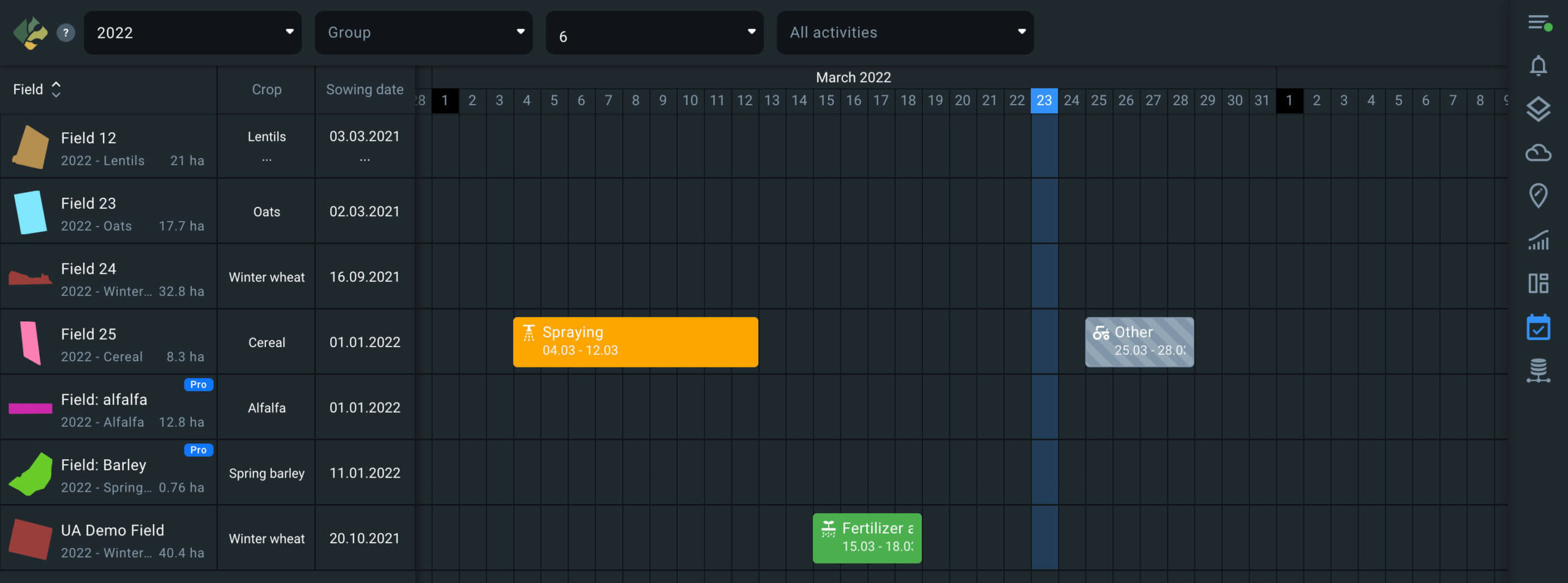Click March 1 date header
Image resolution: width=1568 pixels, height=583 pixels.
[x=445, y=100]
